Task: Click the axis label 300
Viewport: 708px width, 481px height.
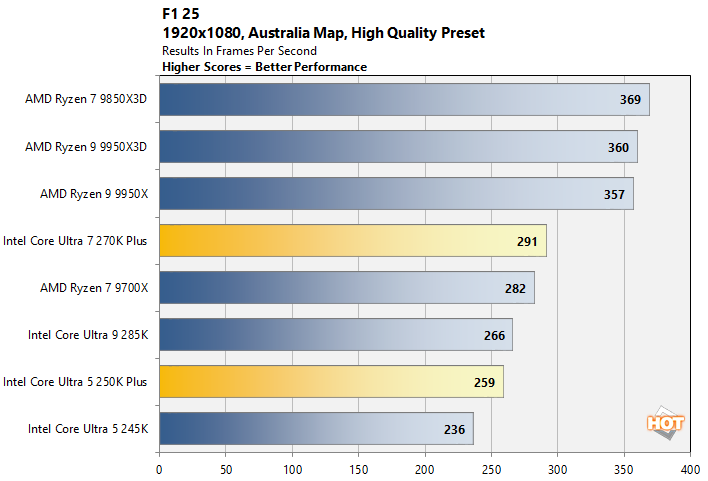Action: coord(558,470)
